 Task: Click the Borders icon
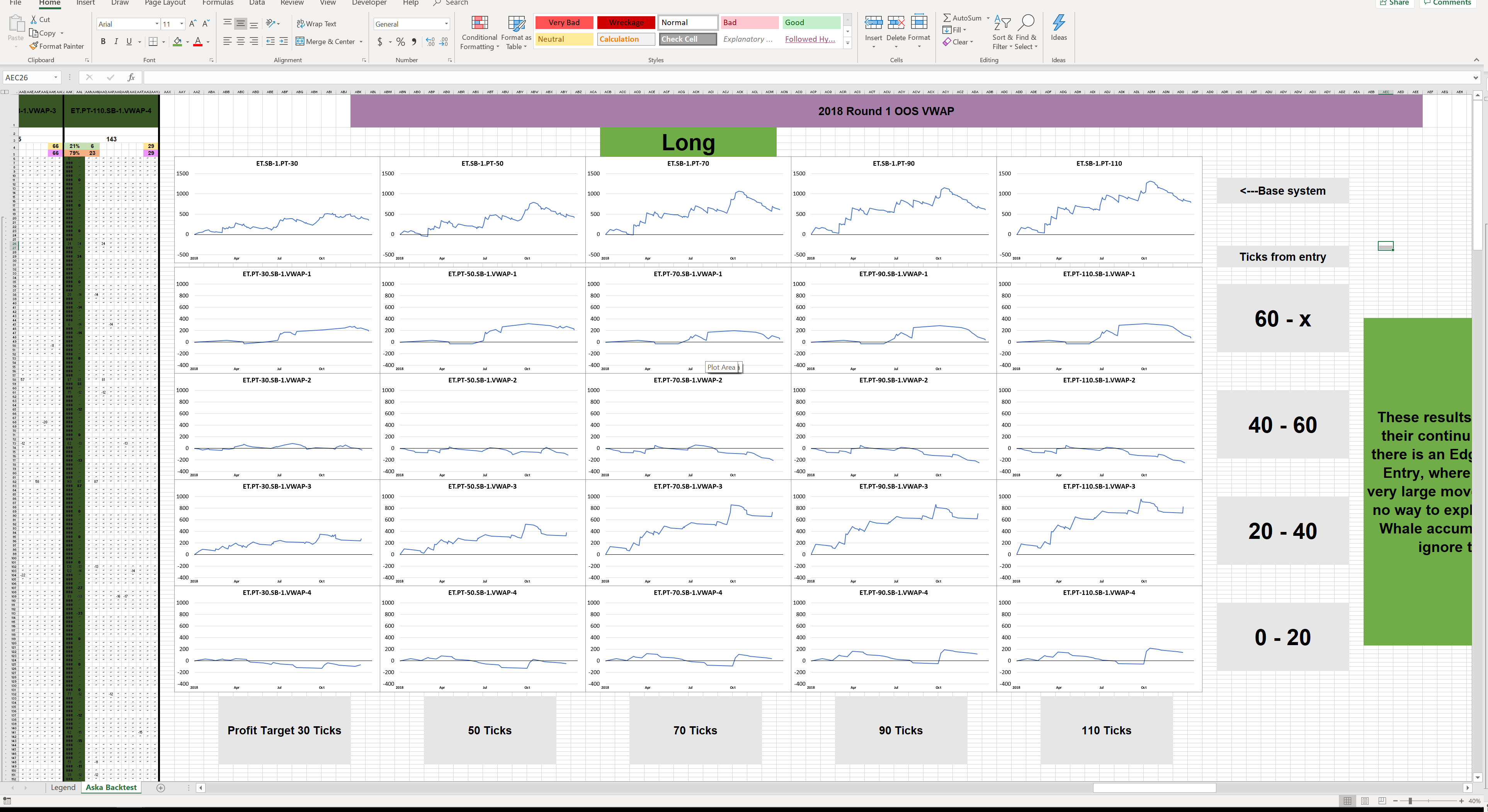(x=153, y=42)
